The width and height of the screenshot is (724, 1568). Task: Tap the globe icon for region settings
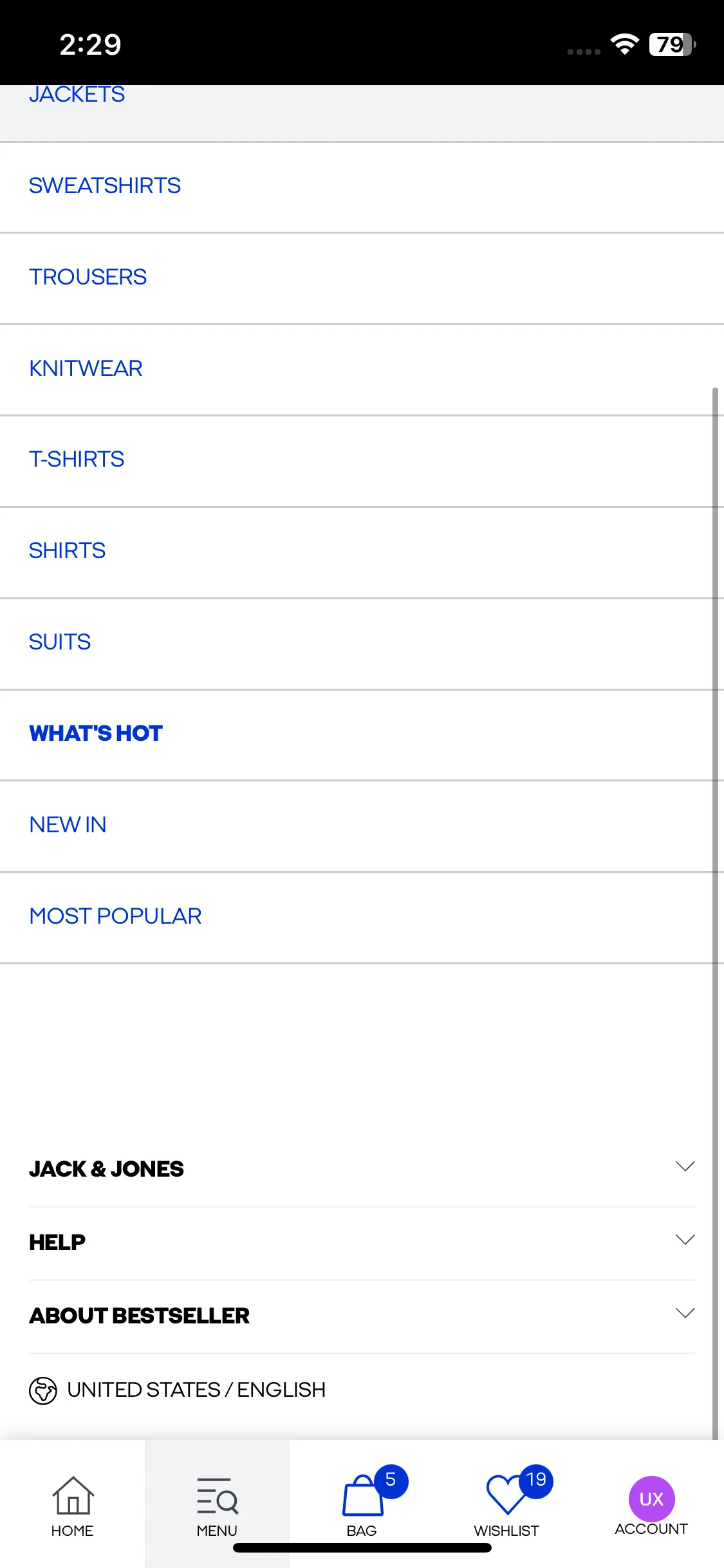43,1390
